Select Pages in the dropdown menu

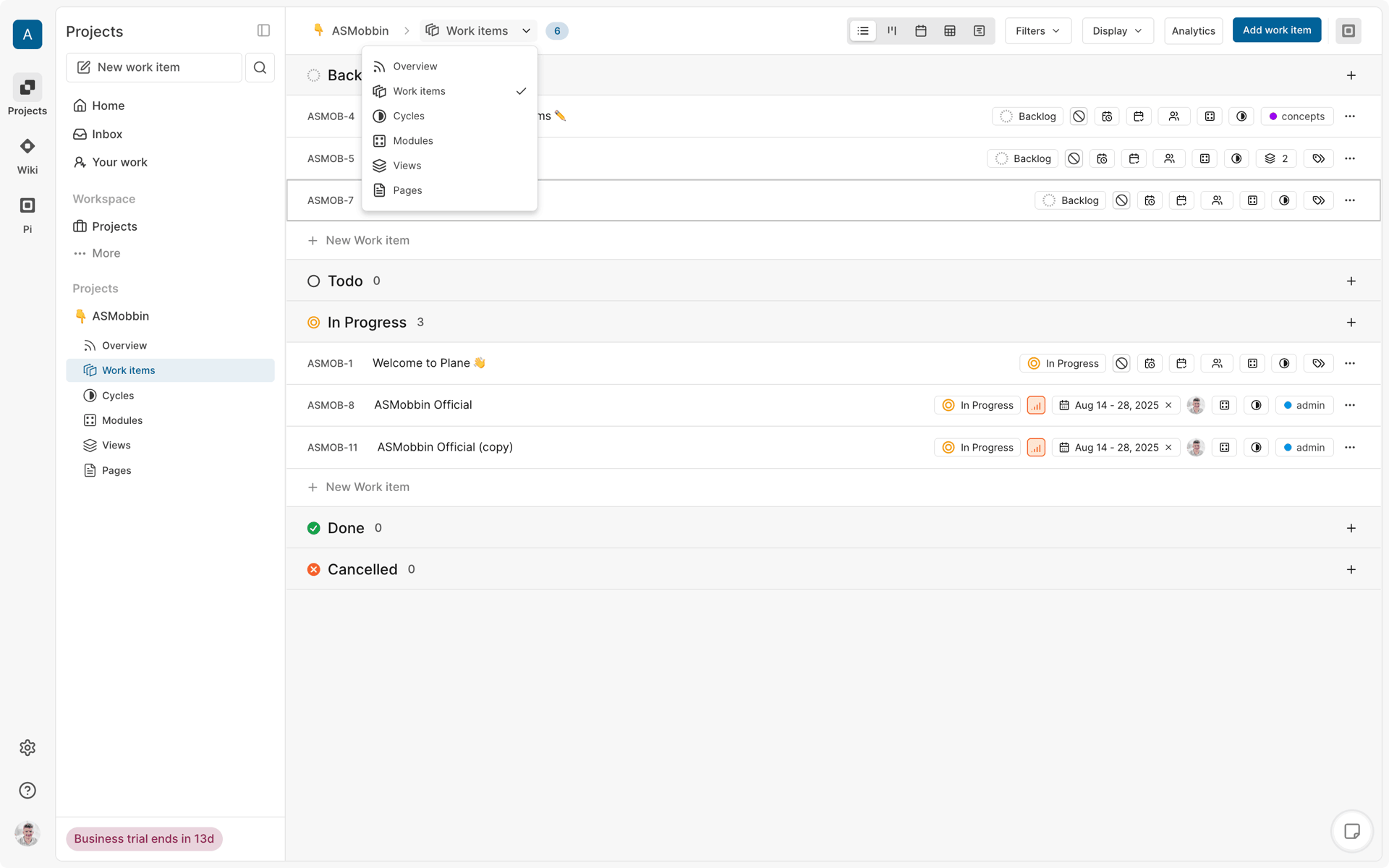click(449, 190)
